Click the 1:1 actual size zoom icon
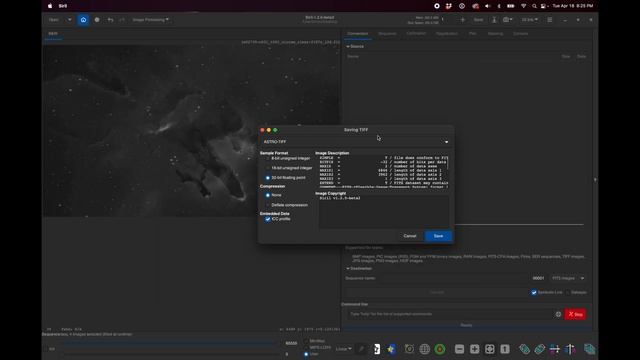This screenshot has width=640, height=360. tap(505, 349)
